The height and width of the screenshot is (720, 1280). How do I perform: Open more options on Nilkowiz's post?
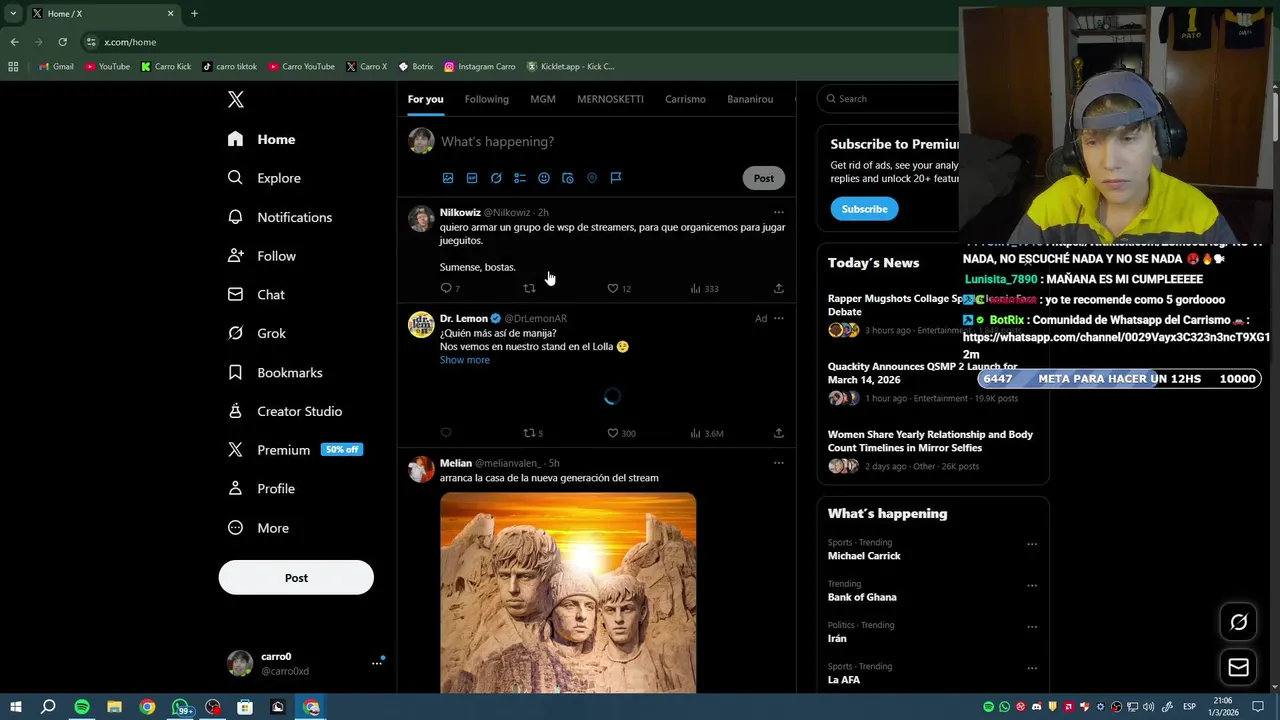pos(779,212)
